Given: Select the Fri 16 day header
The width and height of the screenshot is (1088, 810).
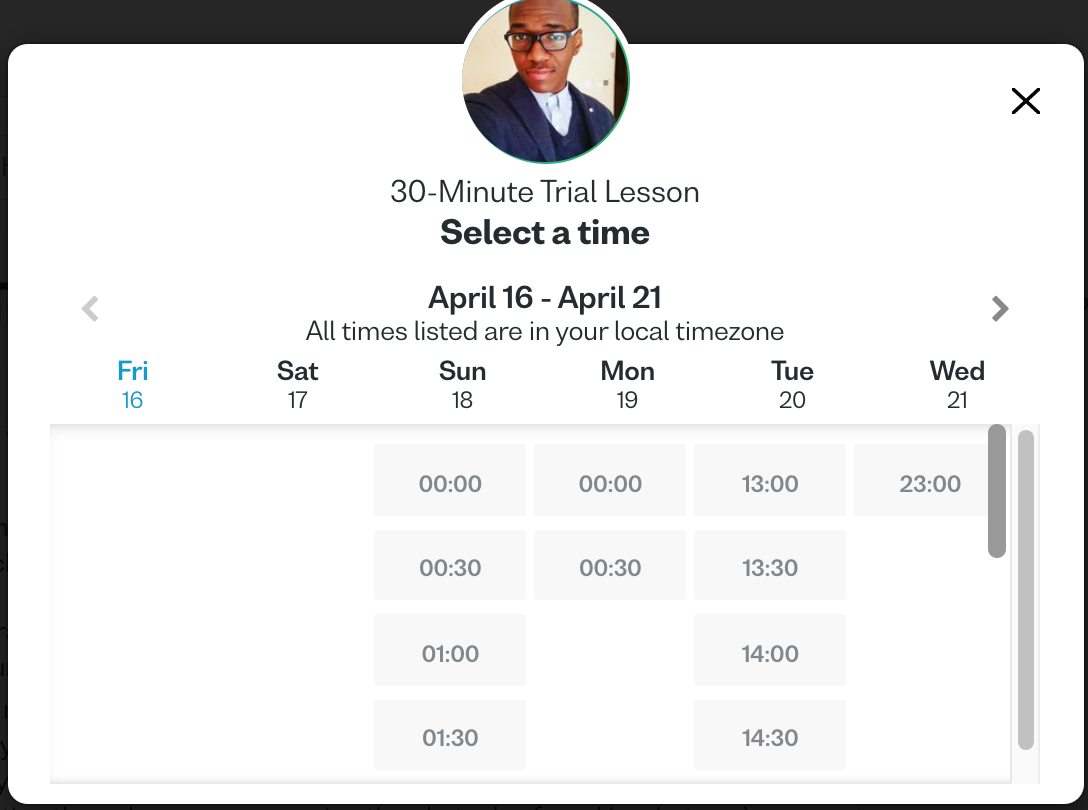Looking at the screenshot, I should coord(133,385).
